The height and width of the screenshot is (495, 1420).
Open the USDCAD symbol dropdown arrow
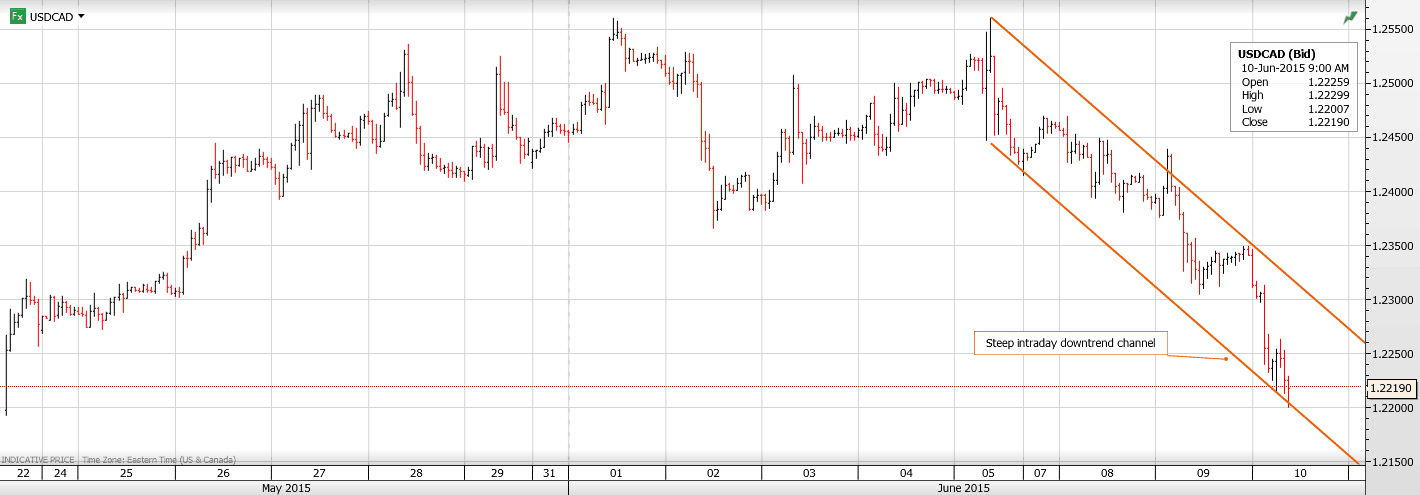tap(81, 16)
